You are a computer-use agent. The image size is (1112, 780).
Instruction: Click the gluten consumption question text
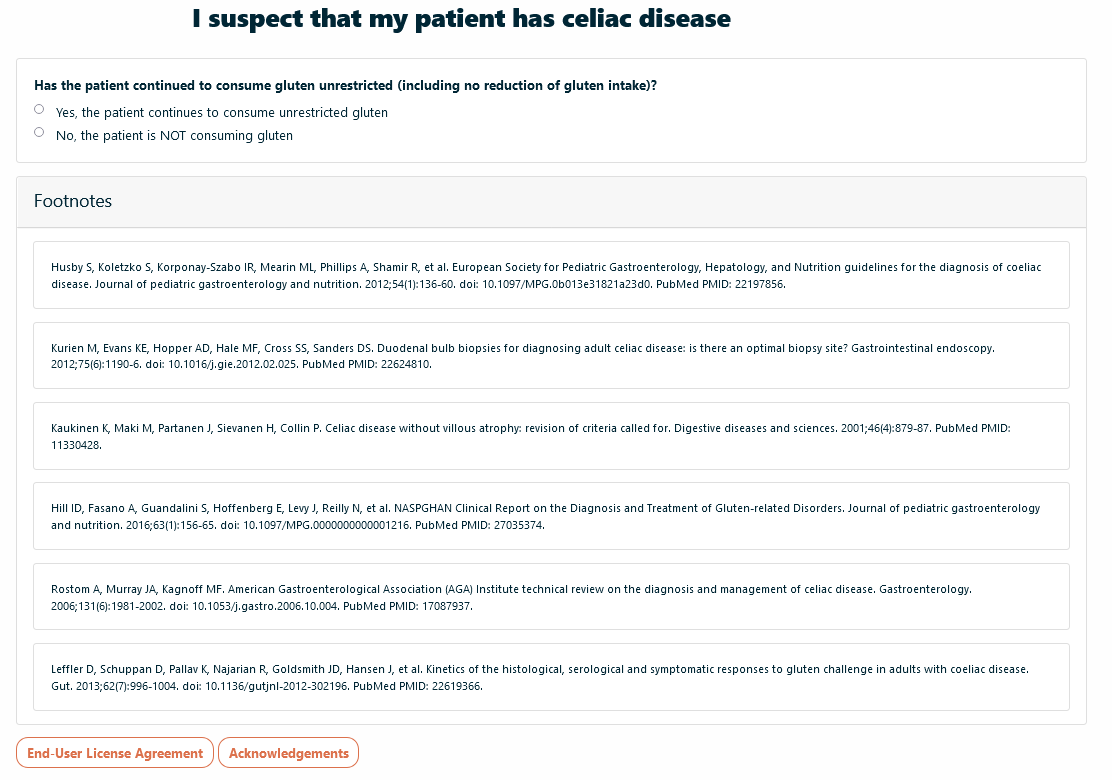[x=345, y=86]
